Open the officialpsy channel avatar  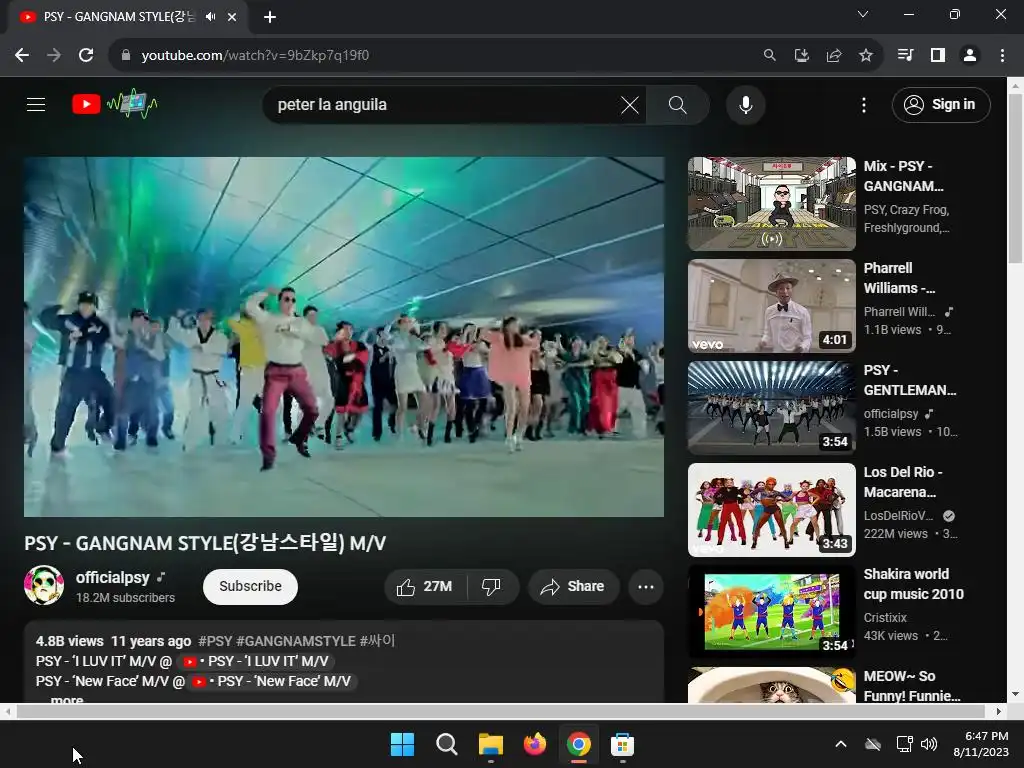(44, 585)
